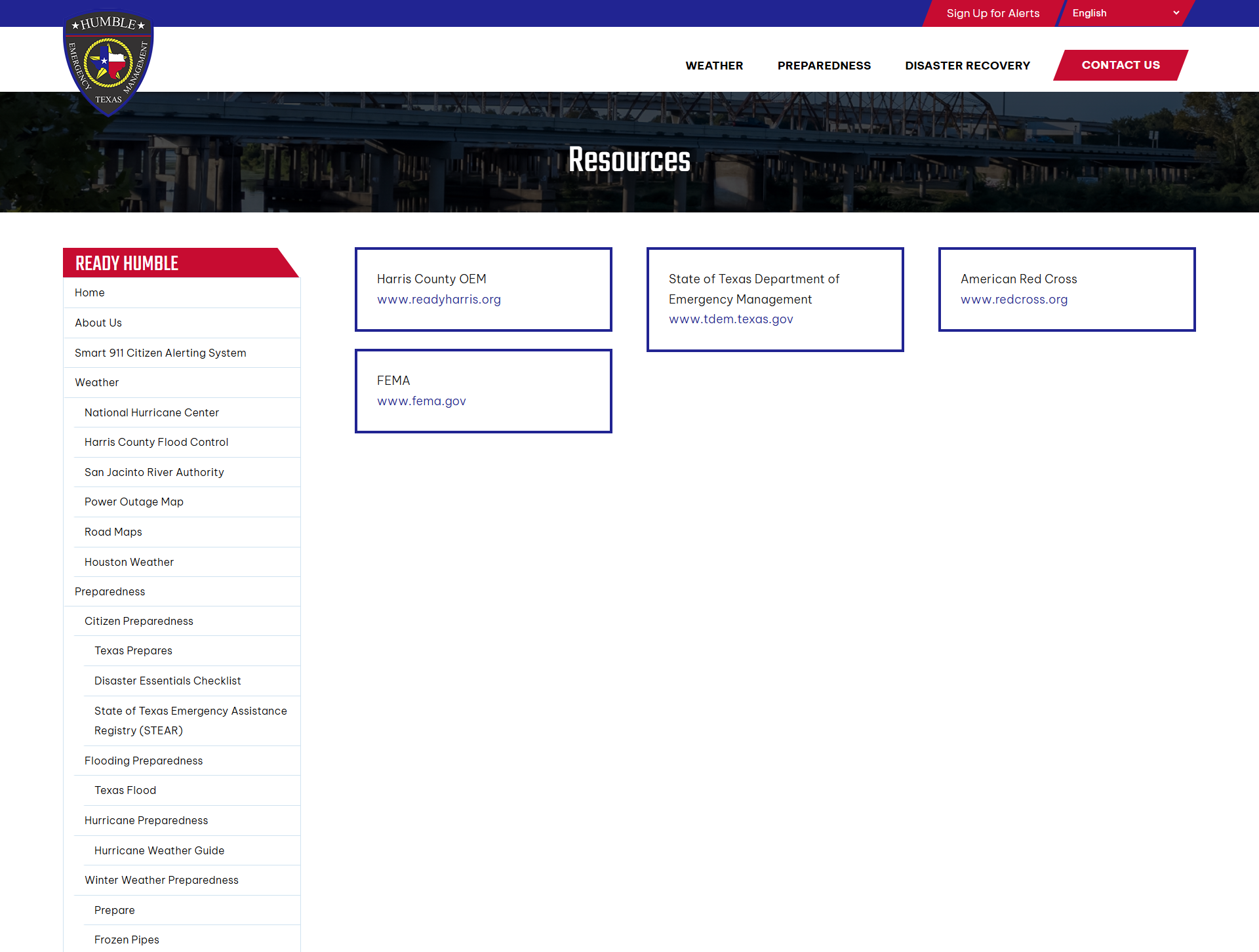This screenshot has height=952, width=1259.
Task: Open Disaster Essentials Checklist
Action: (192, 681)
